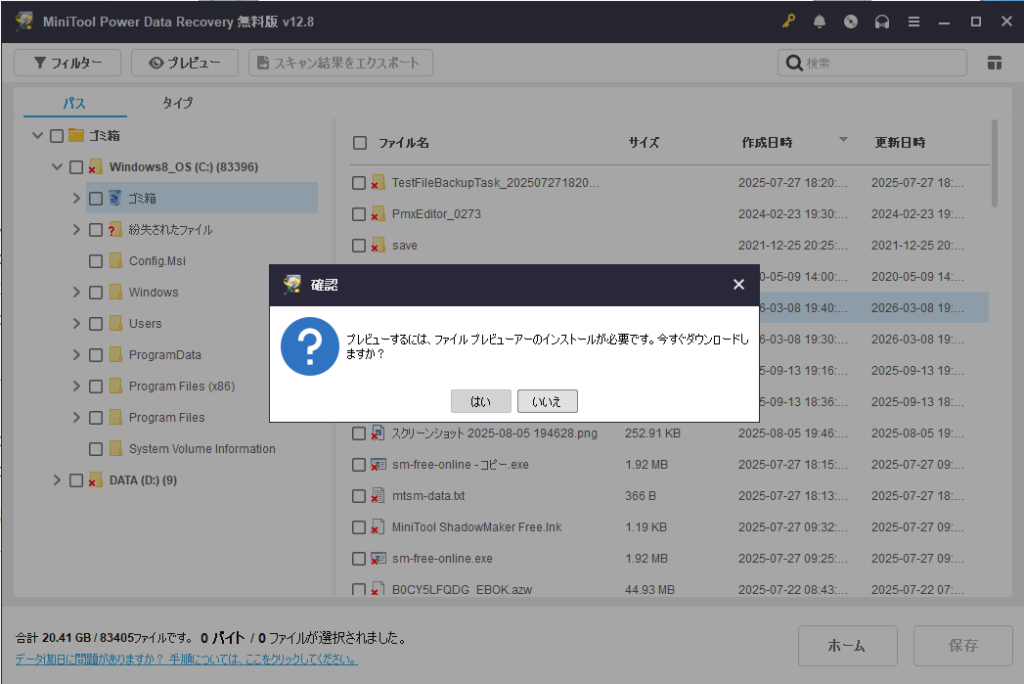The width and height of the screenshot is (1024, 684).
Task: Collapse the Windows8_OS (C:) node
Action: 57,167
